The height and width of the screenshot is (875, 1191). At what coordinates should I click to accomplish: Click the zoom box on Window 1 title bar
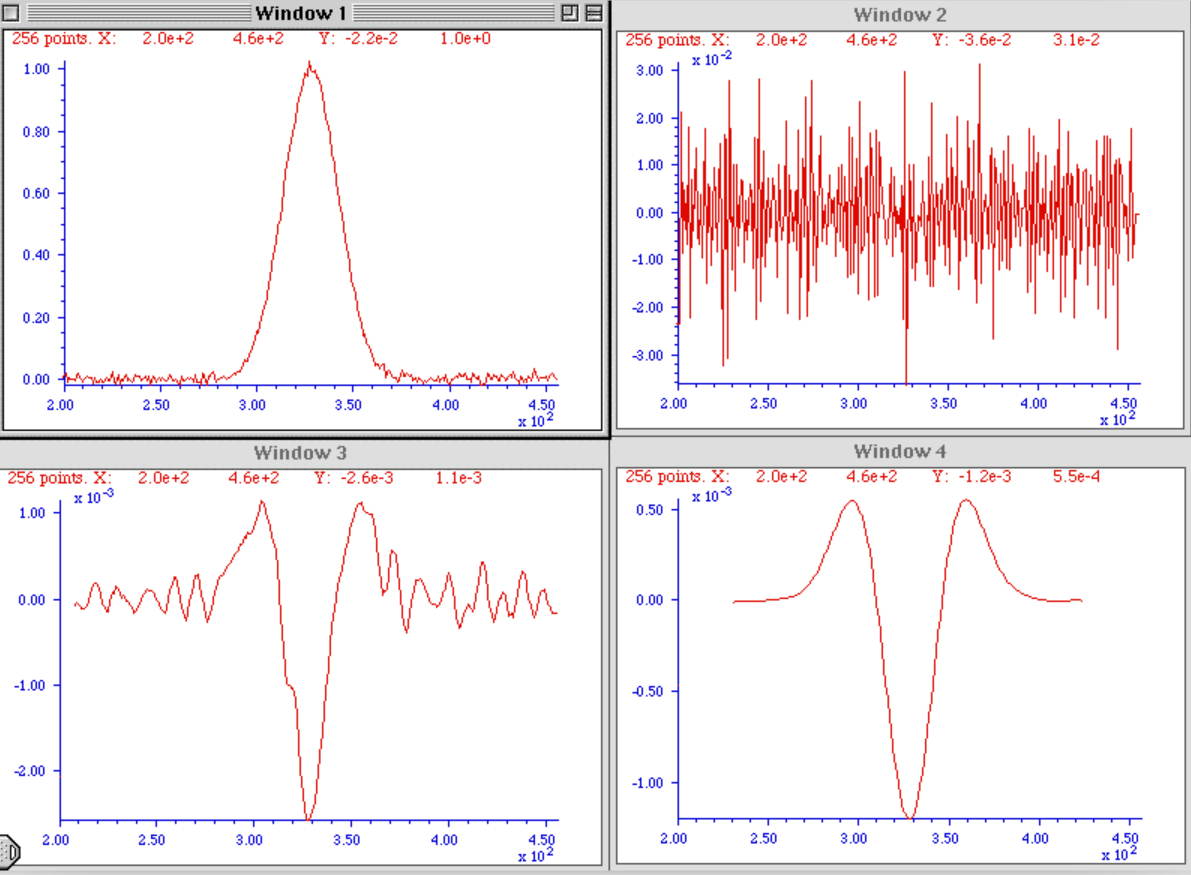(568, 13)
